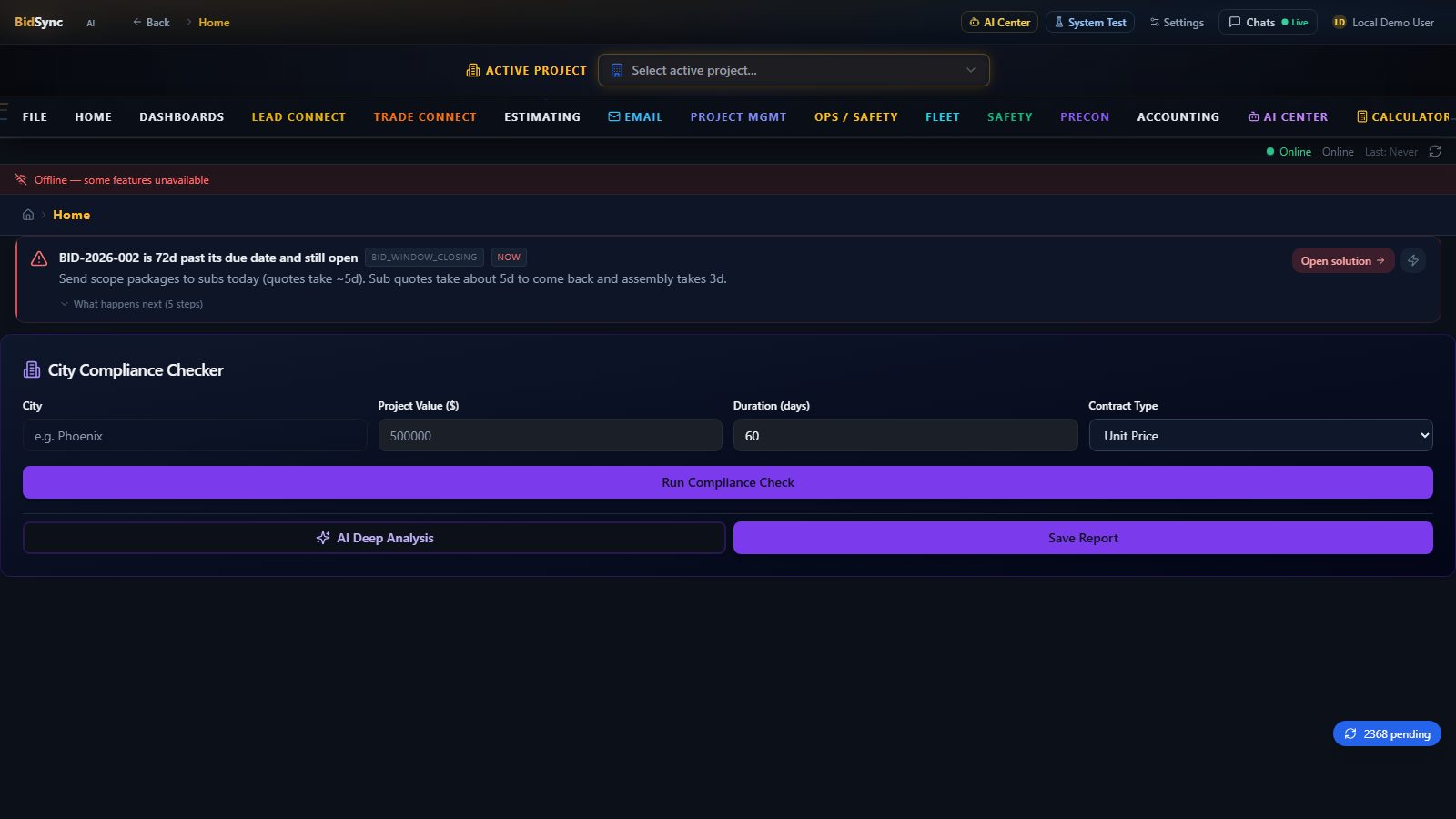
Task: Open the CALCULATOR menu
Action: tap(1403, 116)
